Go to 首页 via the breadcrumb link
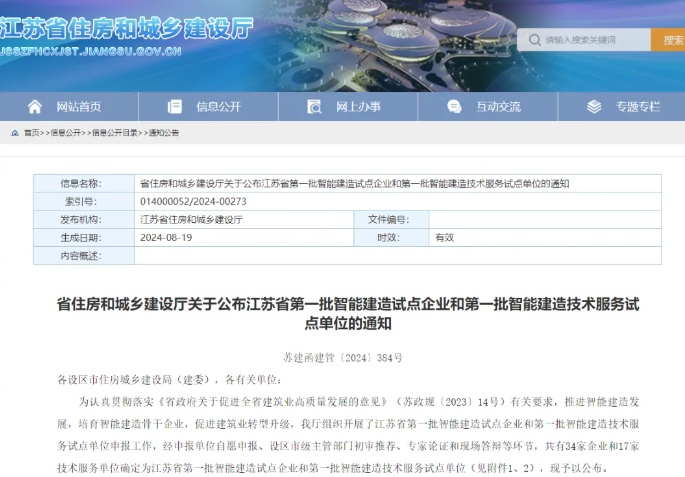Image resolution: width=685 pixels, height=477 pixels. (31, 132)
